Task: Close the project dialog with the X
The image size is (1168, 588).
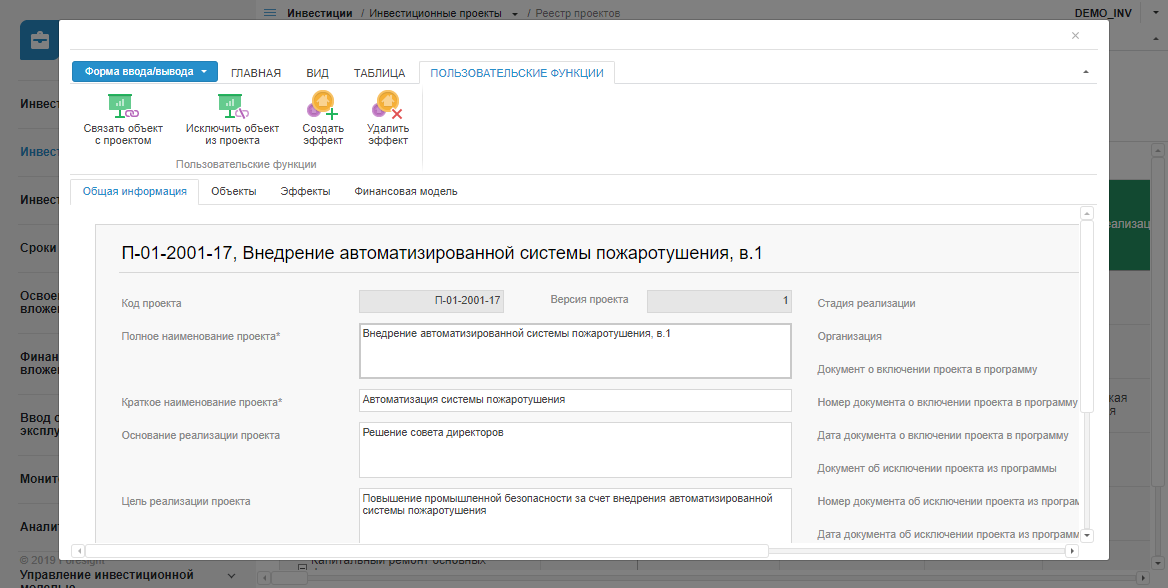Action: pyautogui.click(x=1075, y=35)
